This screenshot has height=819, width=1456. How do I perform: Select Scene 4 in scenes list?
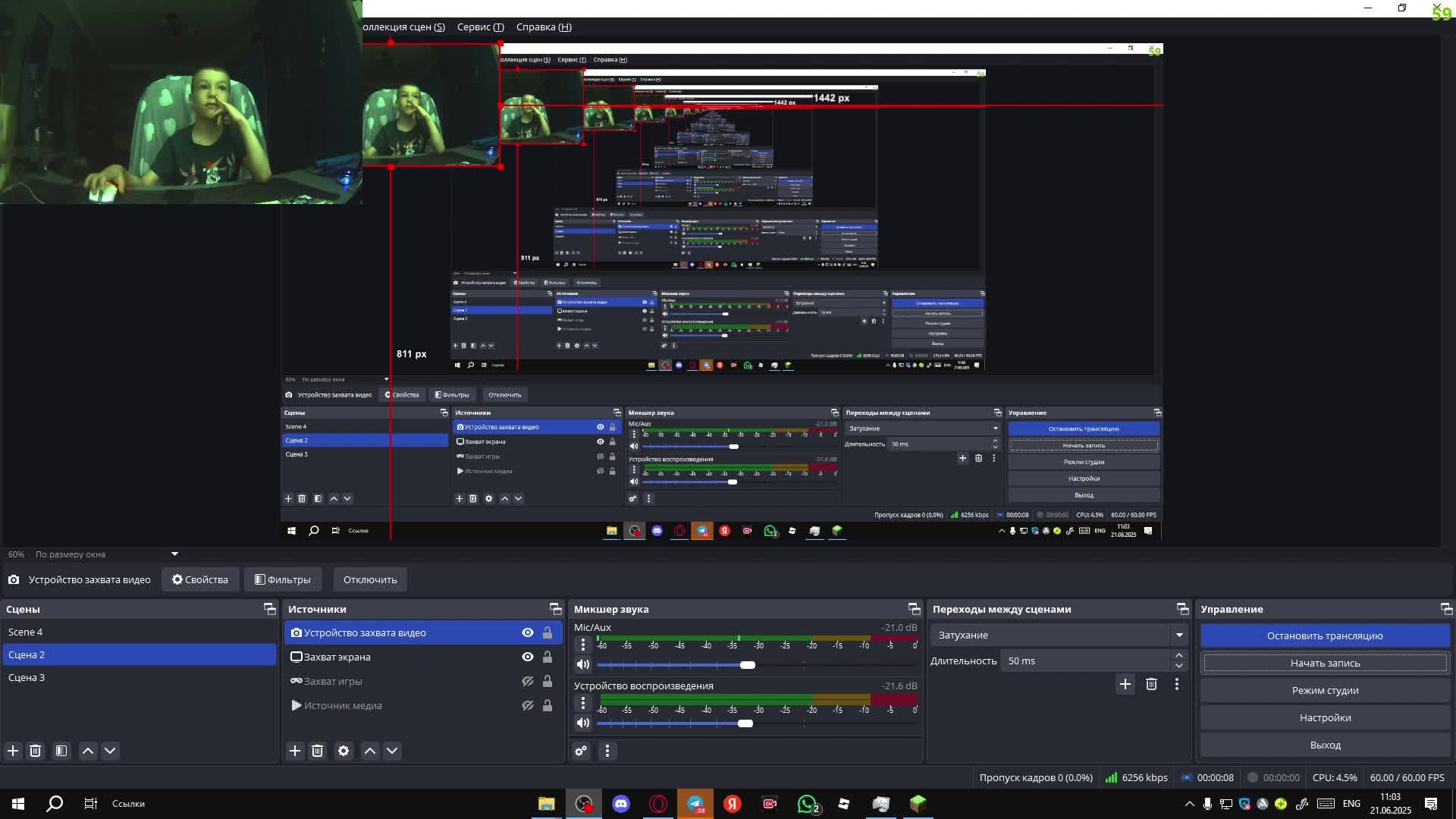[x=138, y=632]
